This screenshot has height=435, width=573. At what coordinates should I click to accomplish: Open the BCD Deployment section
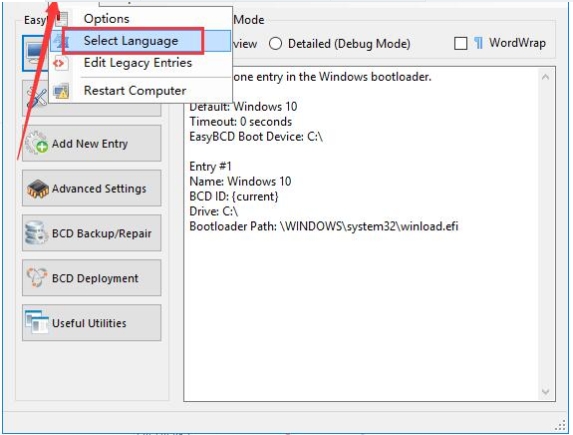(x=91, y=278)
